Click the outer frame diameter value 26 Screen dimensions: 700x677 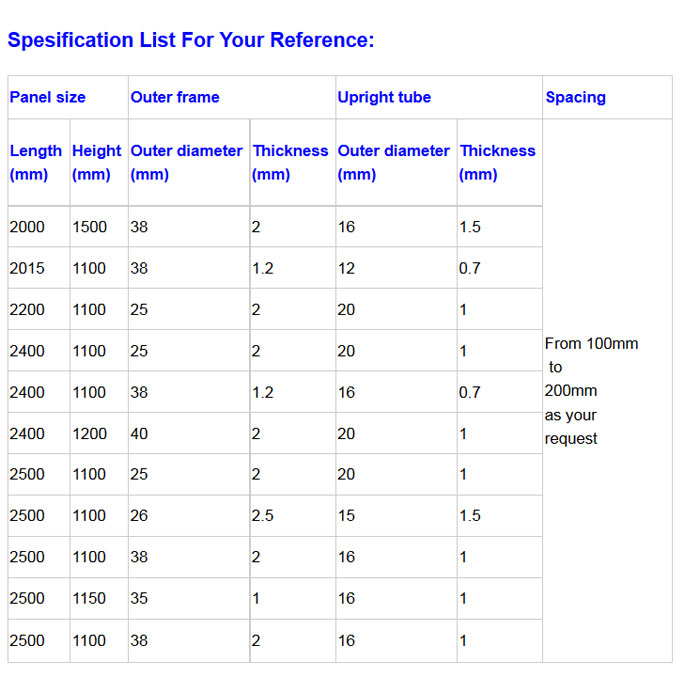point(139,516)
